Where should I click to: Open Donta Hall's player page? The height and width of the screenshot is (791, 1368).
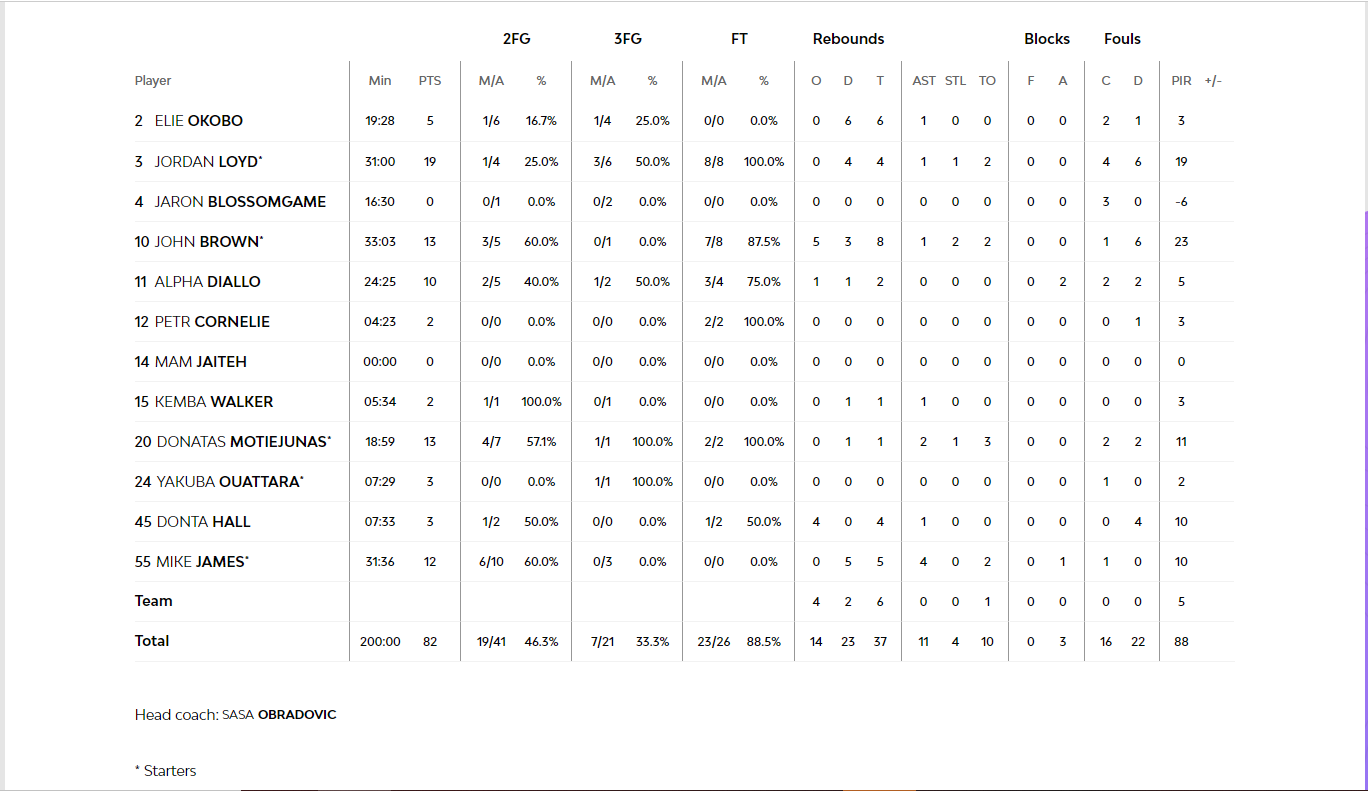[203, 521]
